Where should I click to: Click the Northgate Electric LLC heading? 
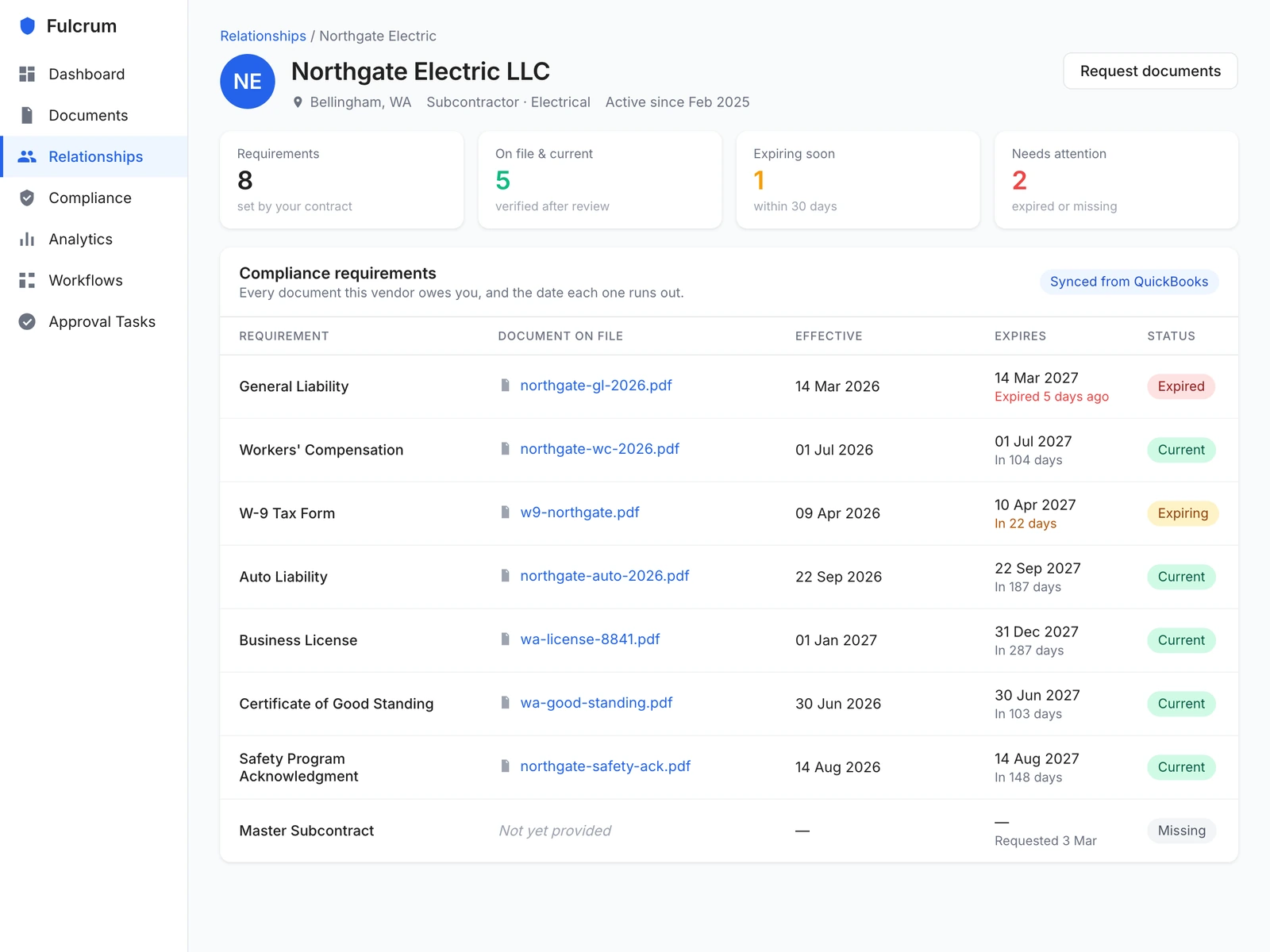[421, 71]
